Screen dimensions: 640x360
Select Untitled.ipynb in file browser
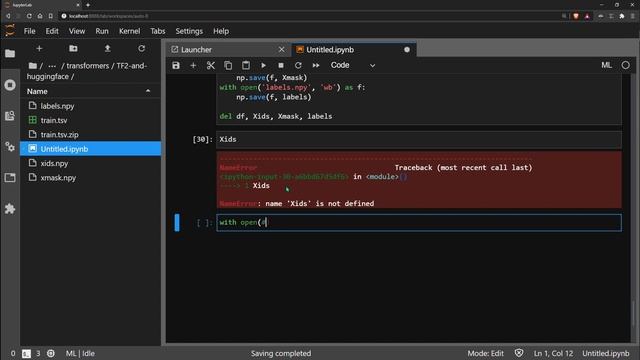pos(90,149)
